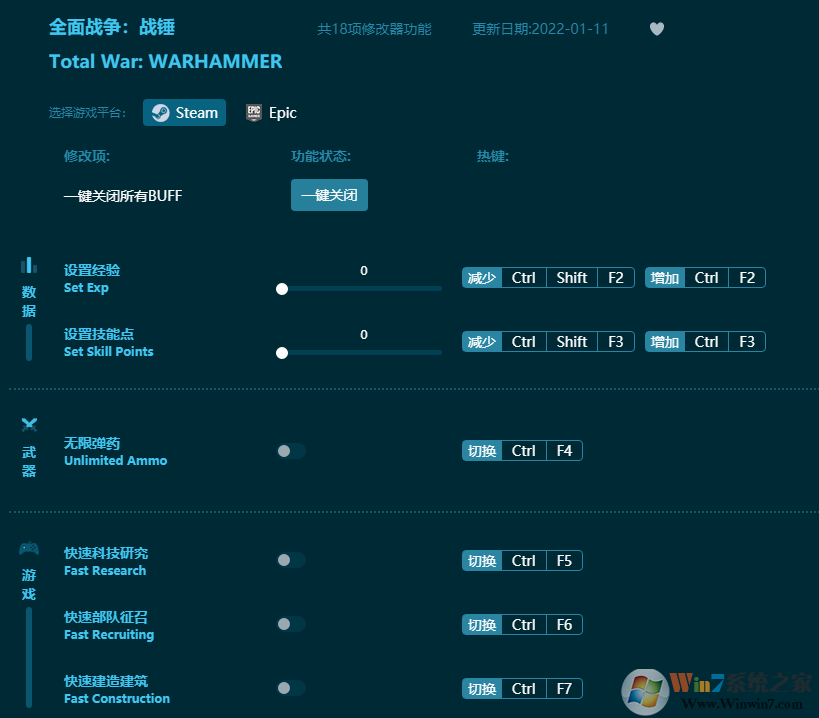Click the F7 hotkey for Fast Construction
The image size is (819, 718).
click(564, 688)
